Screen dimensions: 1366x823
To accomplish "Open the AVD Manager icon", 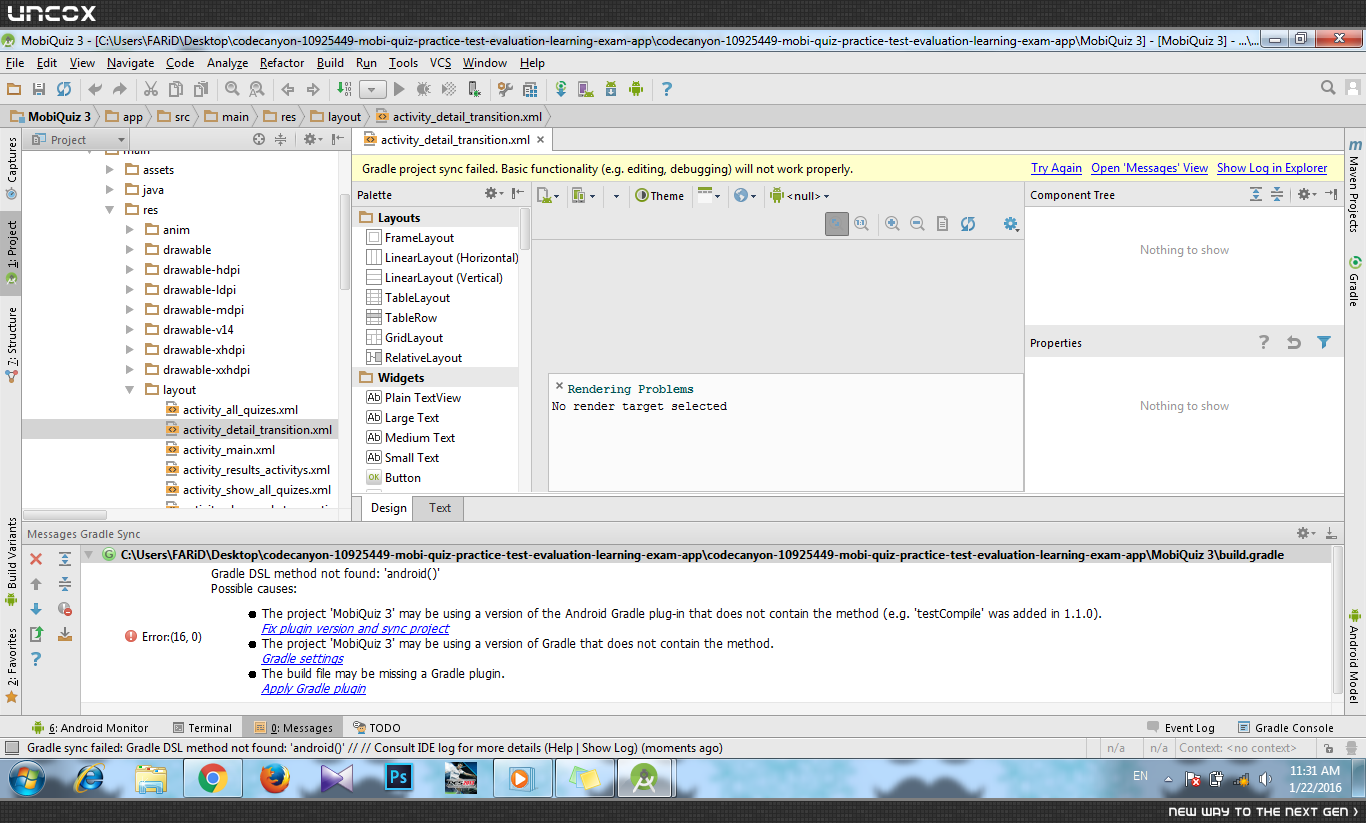I will 586,89.
